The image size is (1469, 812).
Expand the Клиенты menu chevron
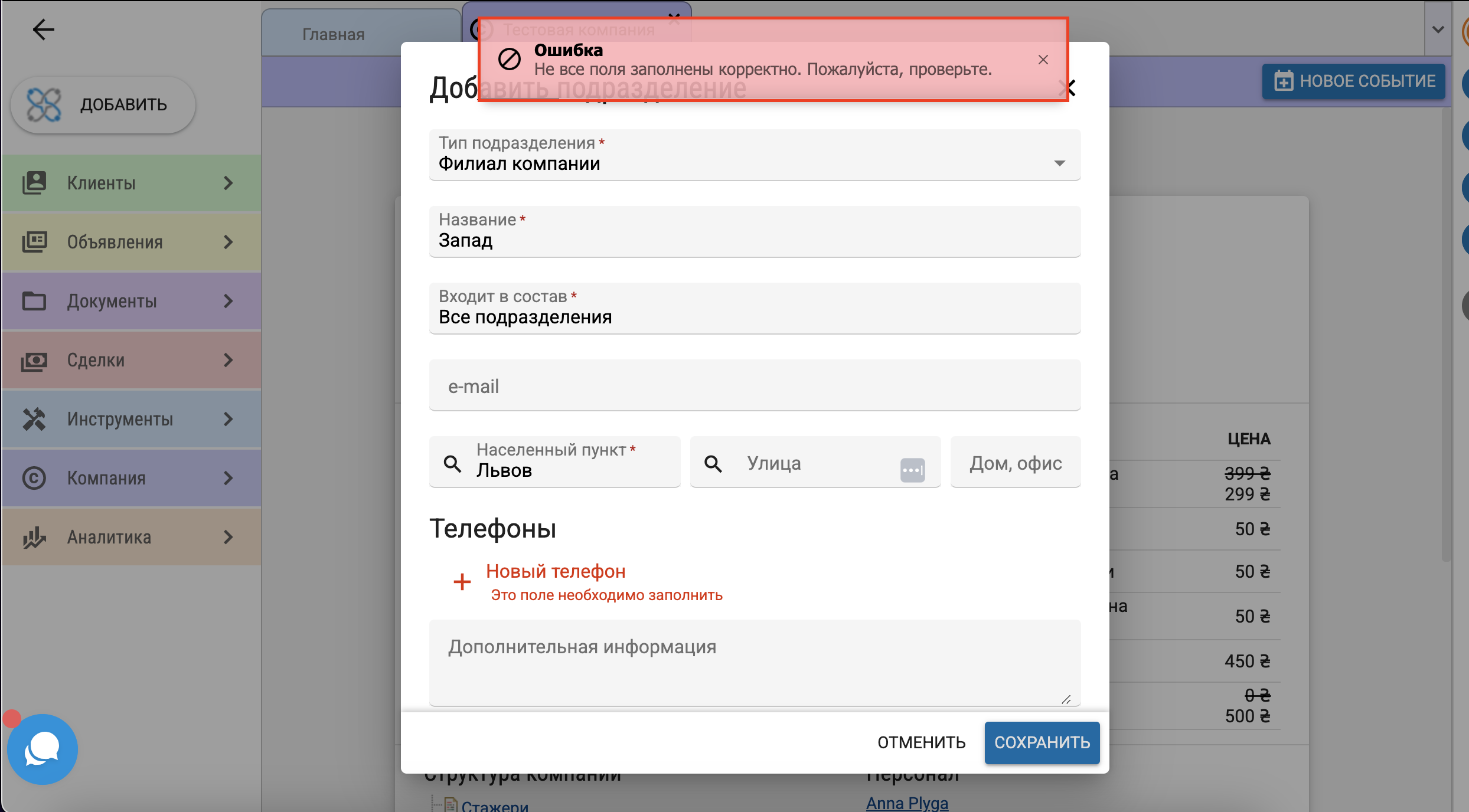(228, 183)
